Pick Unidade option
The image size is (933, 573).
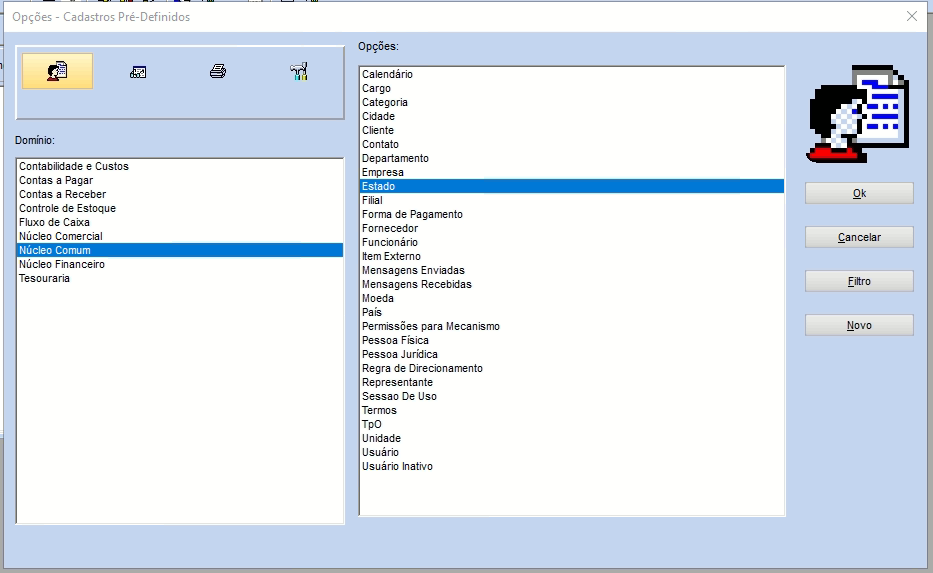pyautogui.click(x=572, y=438)
